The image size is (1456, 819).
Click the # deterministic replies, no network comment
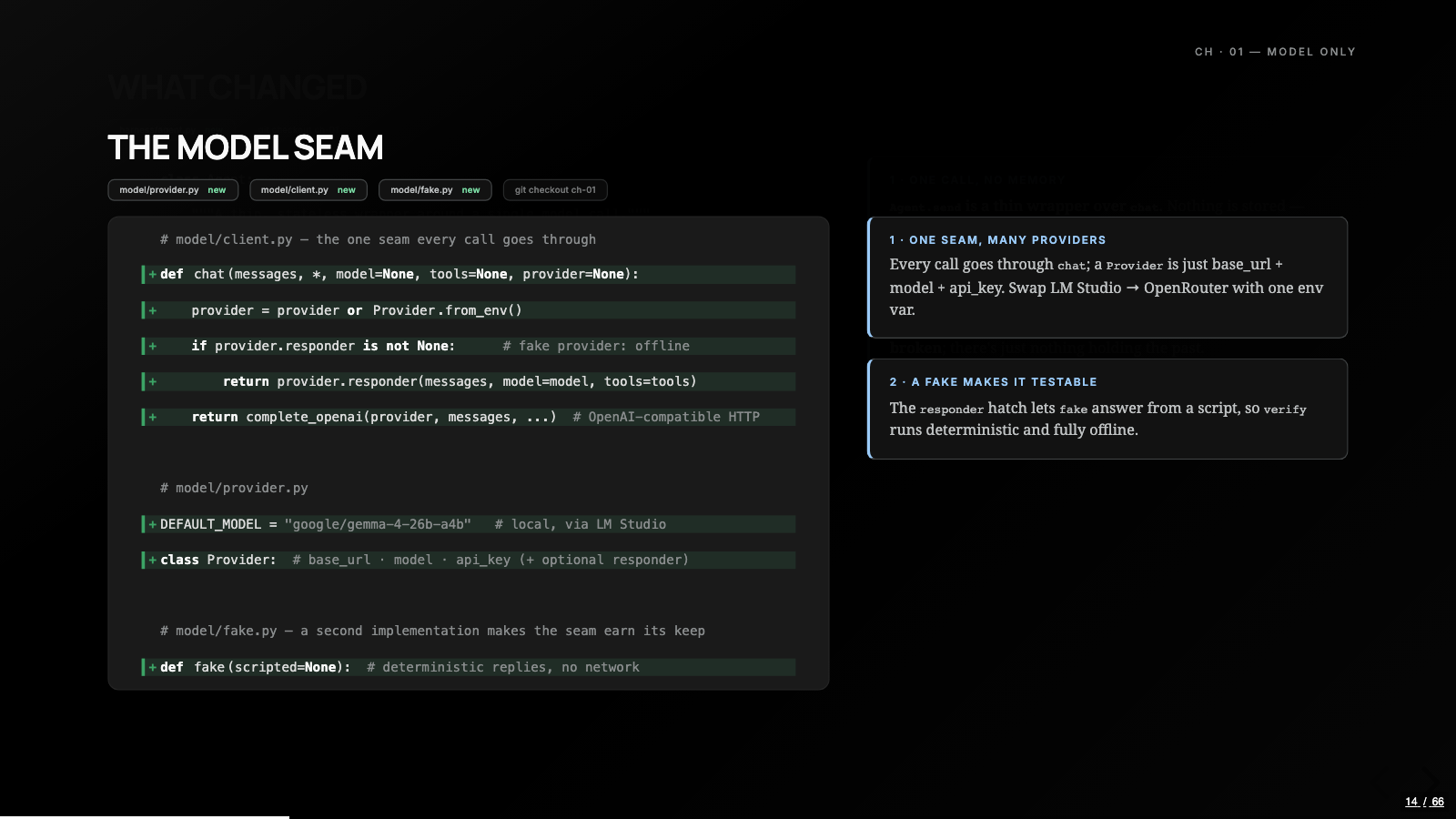(x=503, y=667)
